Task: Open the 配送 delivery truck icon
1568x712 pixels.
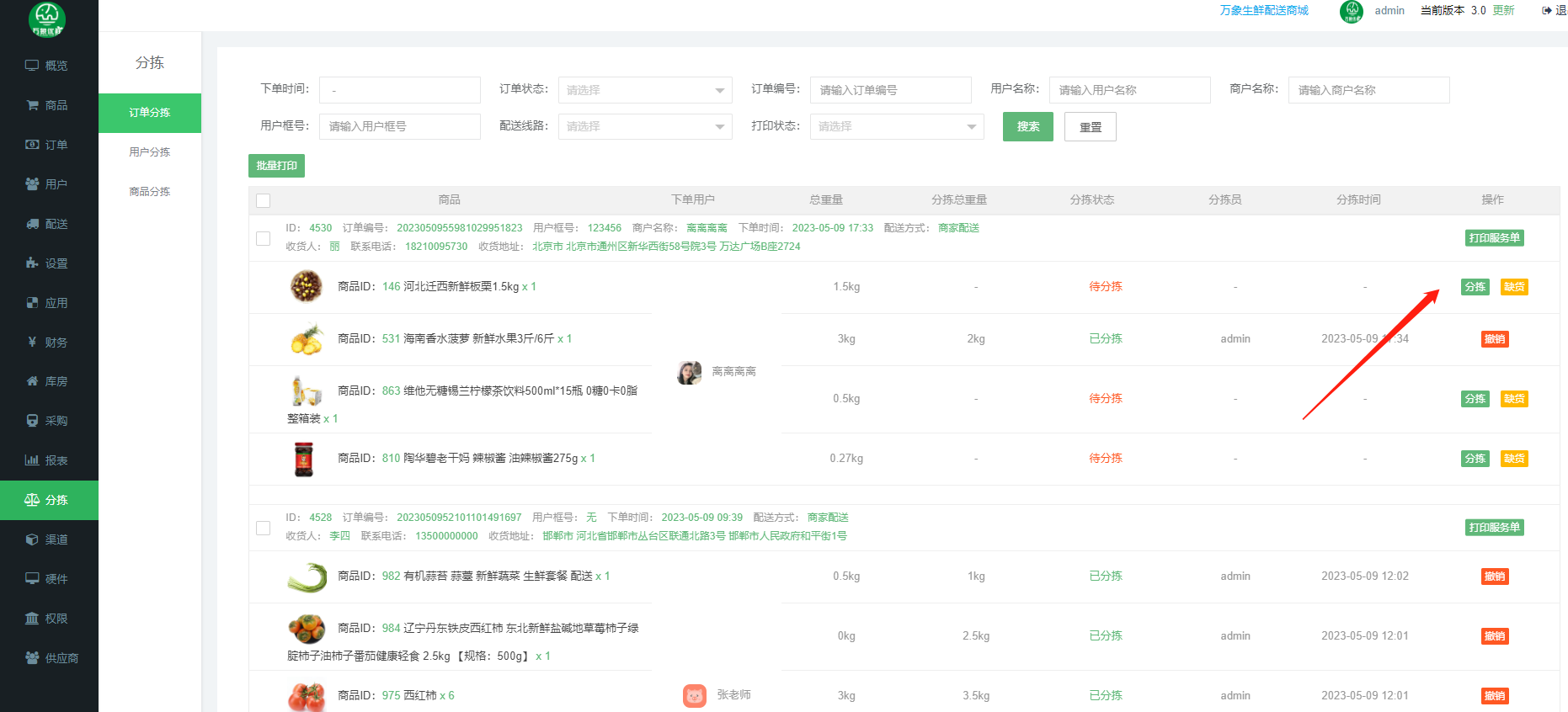Action: pyautogui.click(x=32, y=224)
